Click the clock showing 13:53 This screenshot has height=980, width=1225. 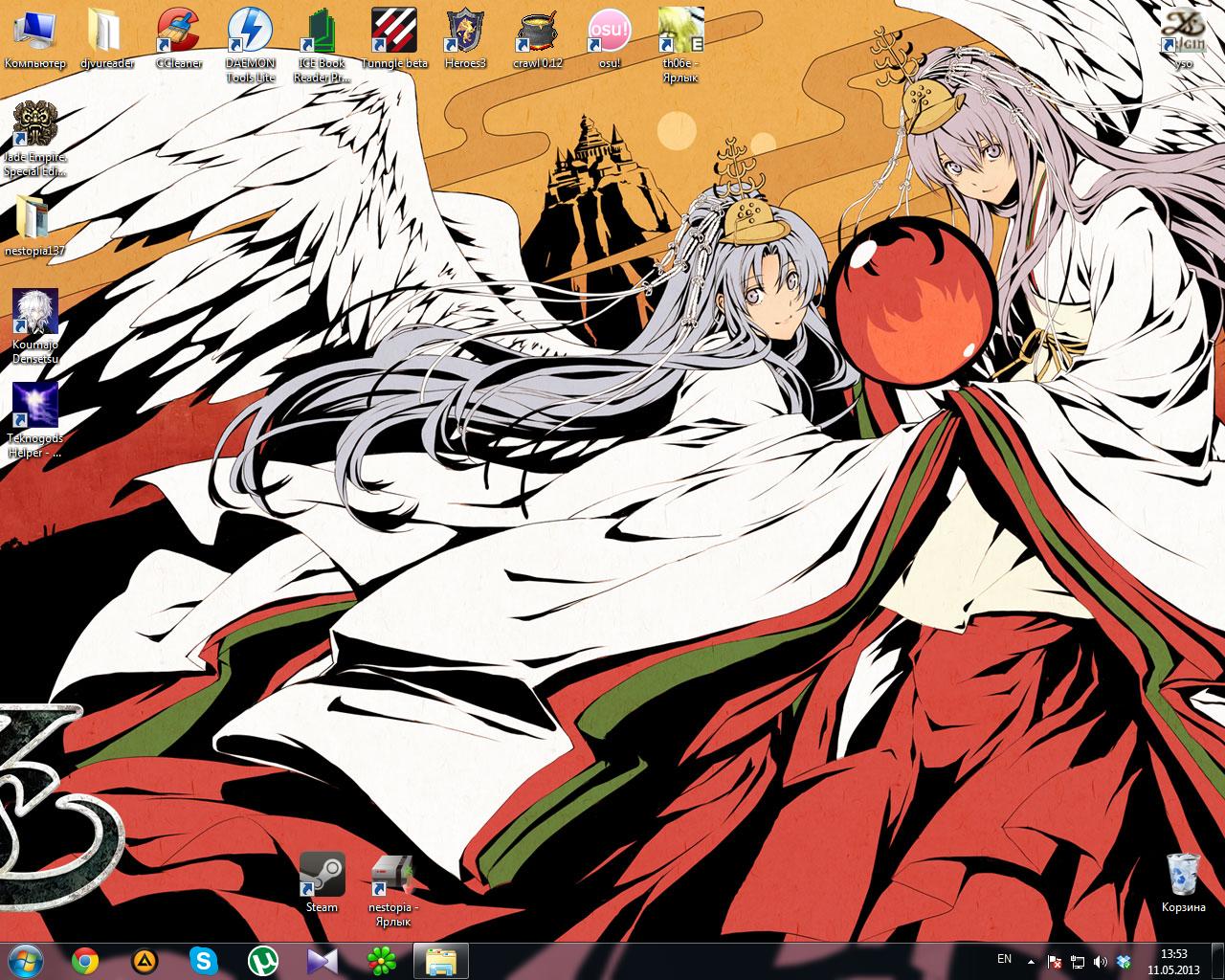[x=1173, y=960]
